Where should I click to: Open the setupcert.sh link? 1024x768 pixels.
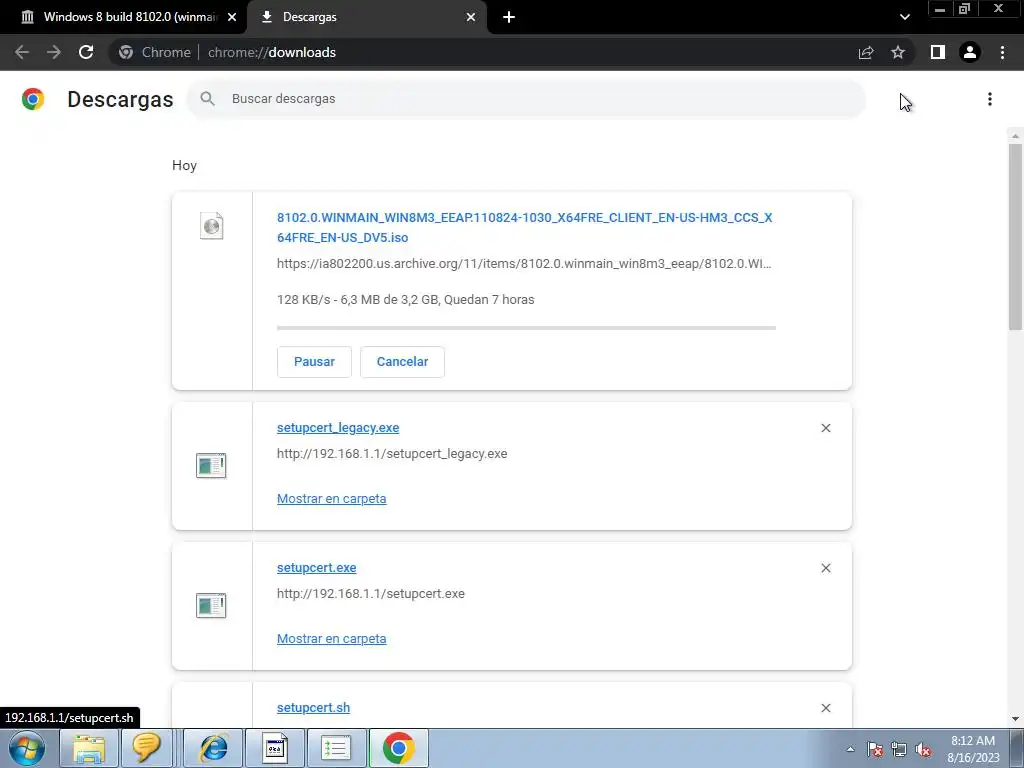[x=313, y=708]
